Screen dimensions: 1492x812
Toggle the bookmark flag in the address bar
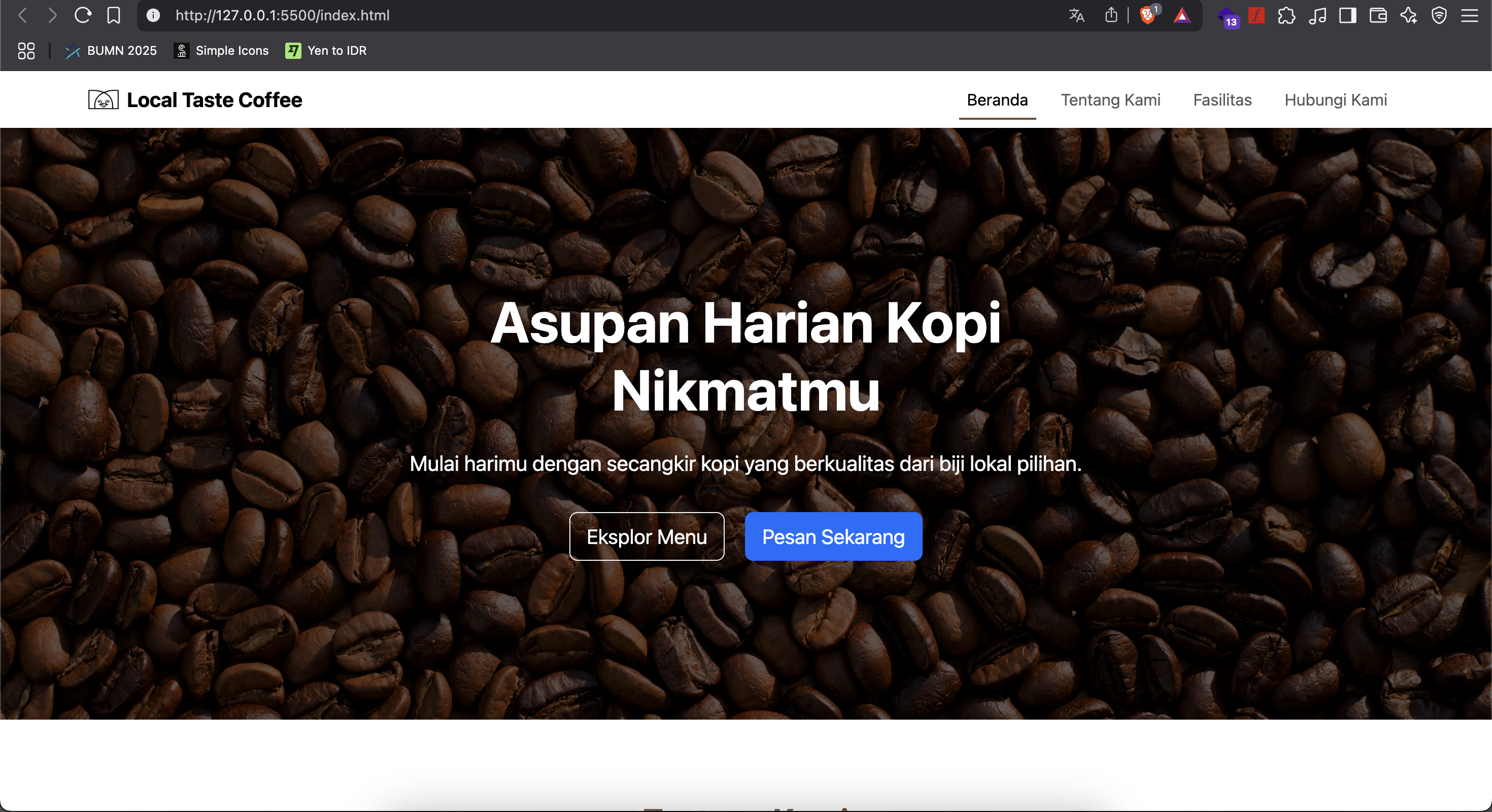click(x=114, y=16)
